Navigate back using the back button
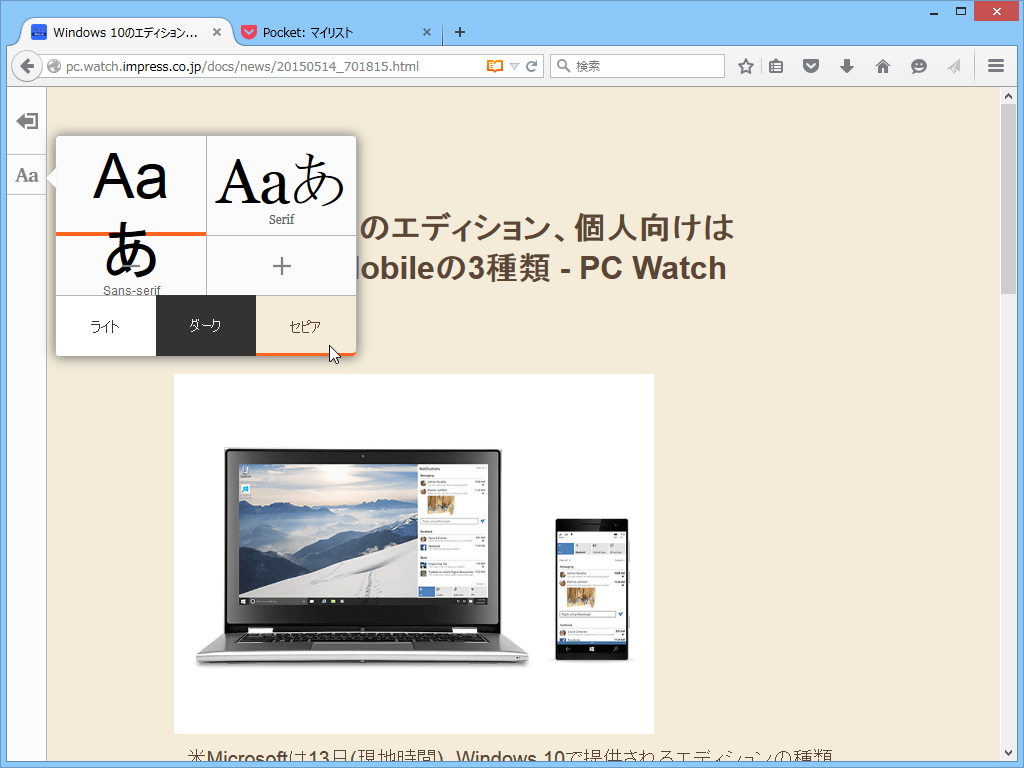 coord(27,65)
